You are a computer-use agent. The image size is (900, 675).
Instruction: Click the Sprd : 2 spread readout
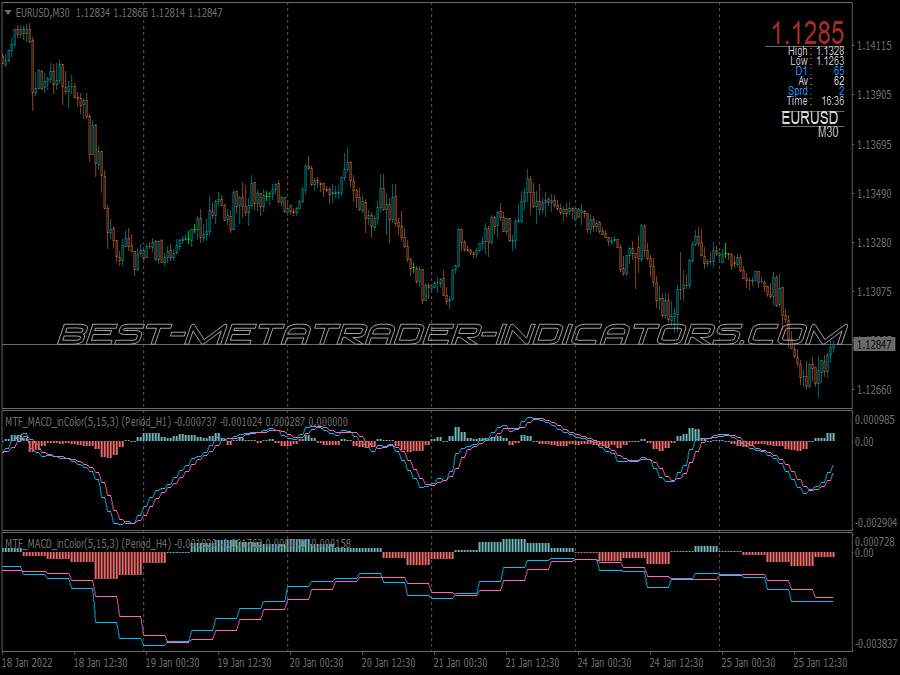click(816, 91)
